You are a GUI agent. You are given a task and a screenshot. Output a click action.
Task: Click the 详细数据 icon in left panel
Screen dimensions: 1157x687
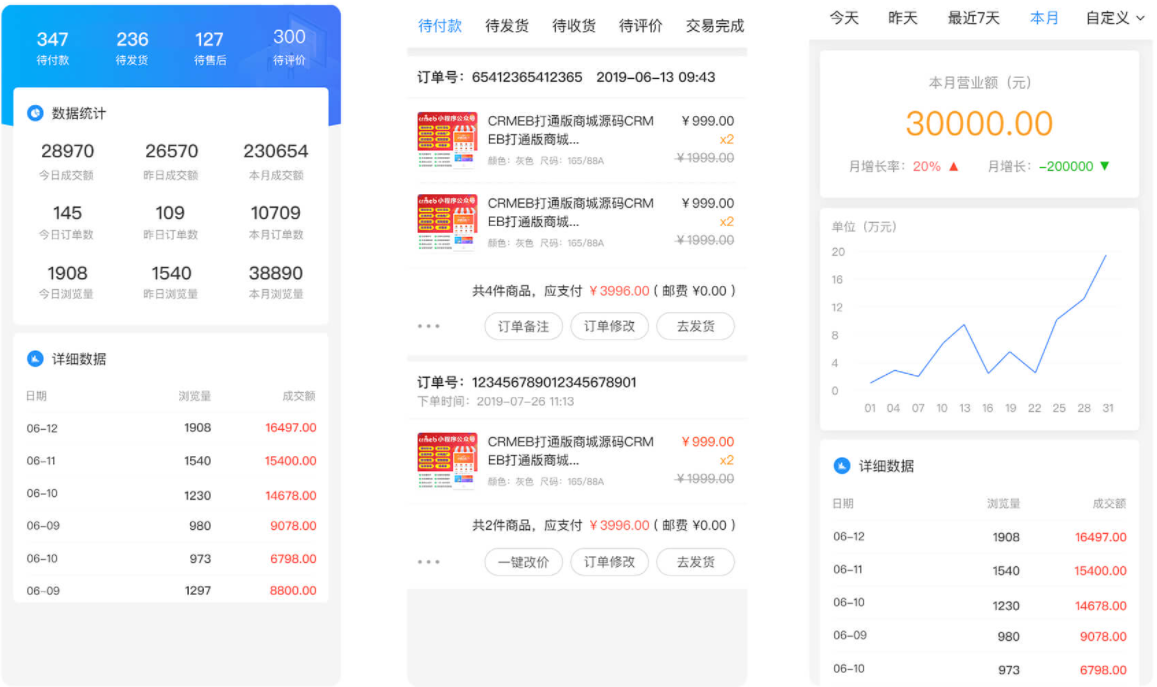point(35,359)
